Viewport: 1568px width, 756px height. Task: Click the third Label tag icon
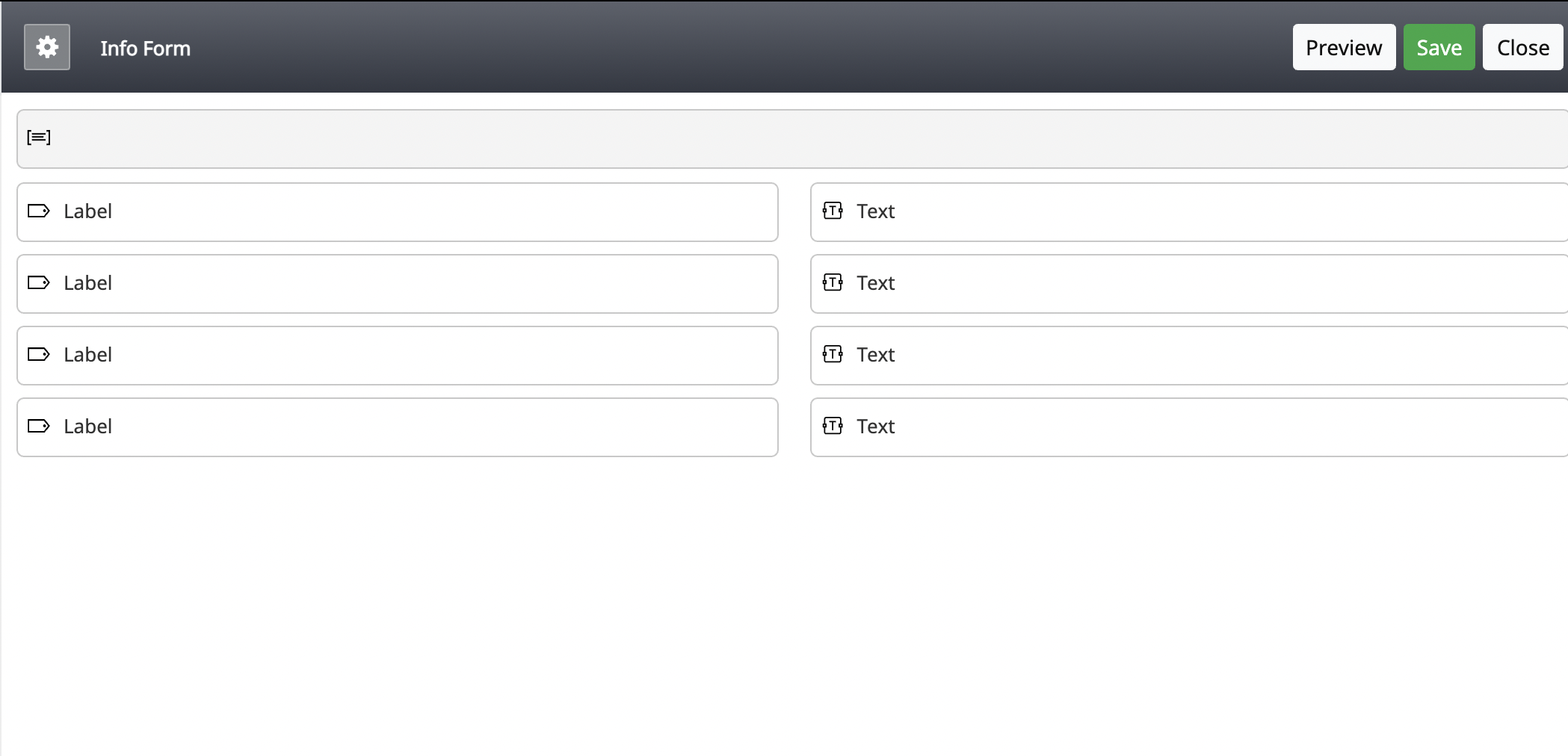(x=39, y=354)
